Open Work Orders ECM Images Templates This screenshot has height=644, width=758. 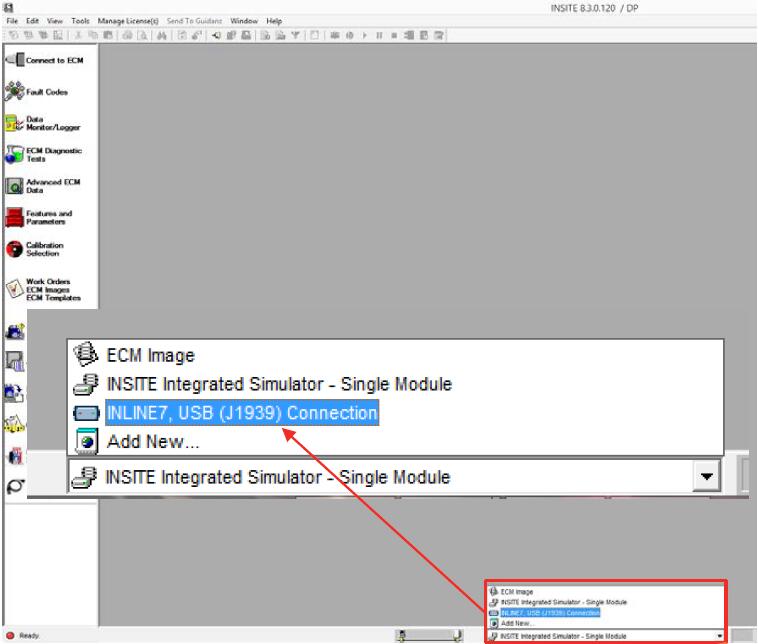43,290
